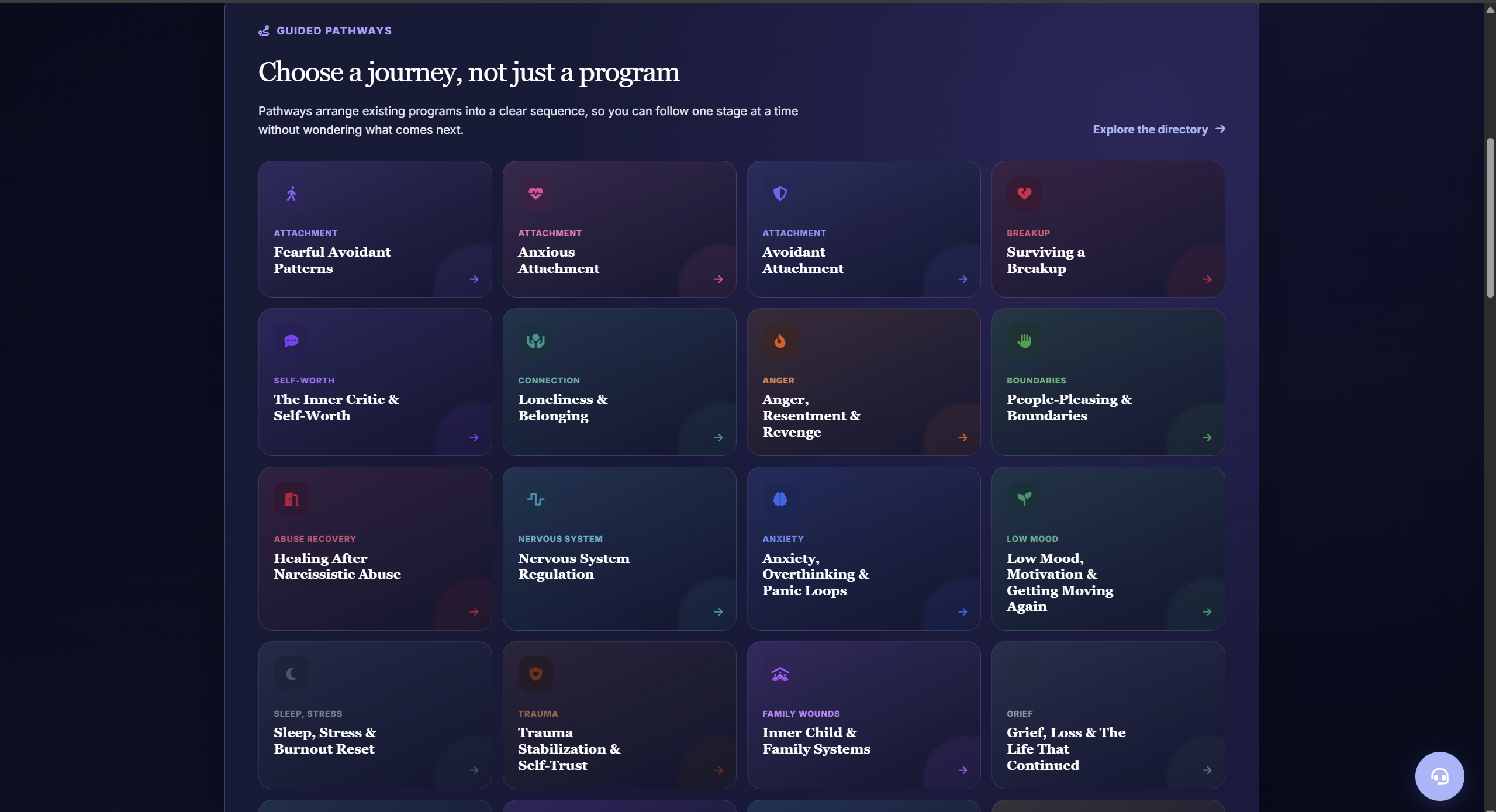Click the SELF-WORTH category label
Viewport: 1496px width, 812px height.
click(304, 381)
